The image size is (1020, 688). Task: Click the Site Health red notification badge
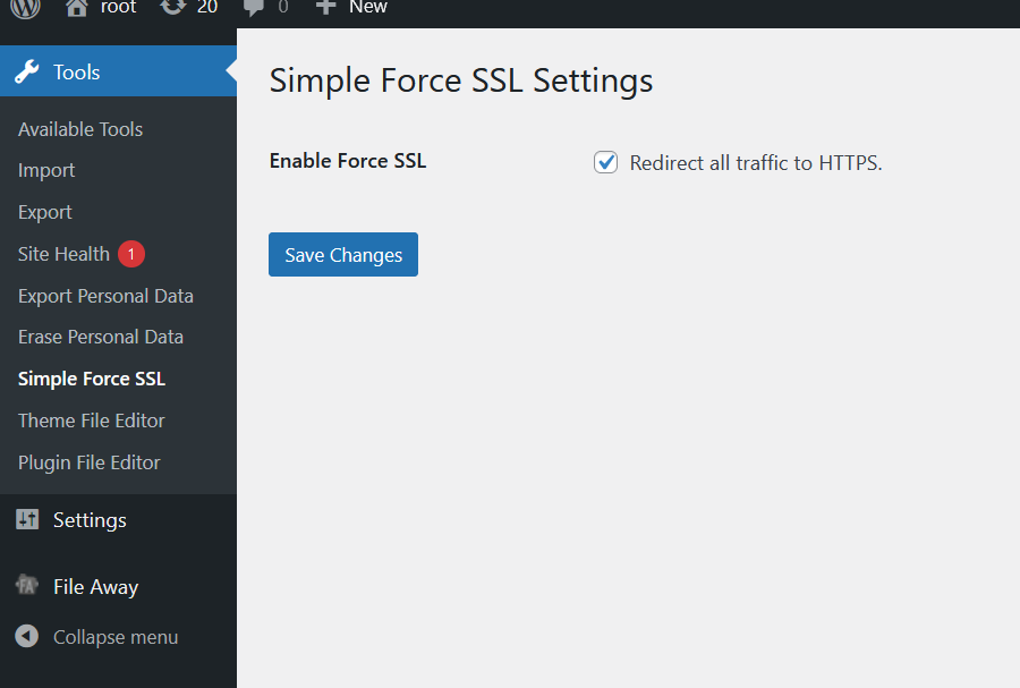point(129,254)
